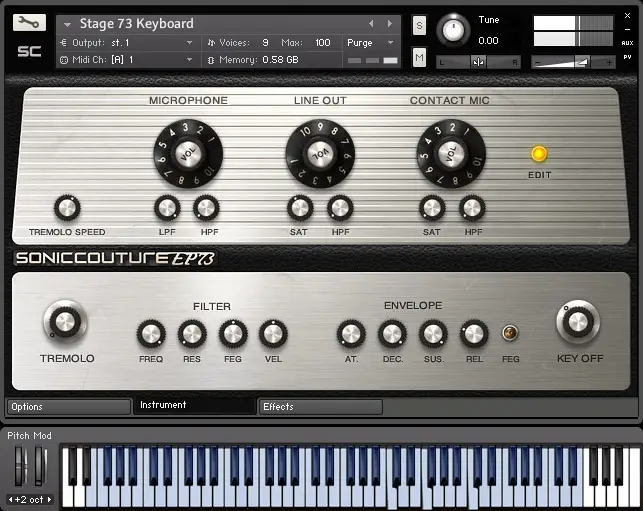Viewport: 643px width, 511px height.
Task: Click the Envelope SUS. knob
Action: (433, 334)
